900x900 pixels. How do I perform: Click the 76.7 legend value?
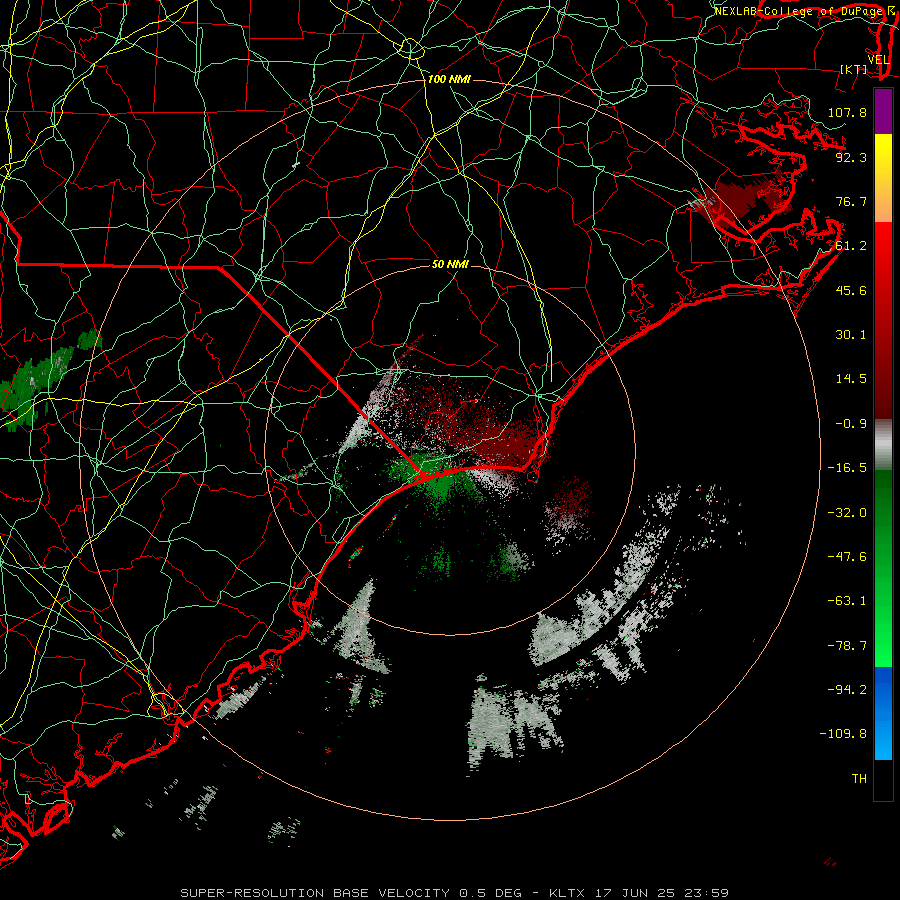coord(851,201)
